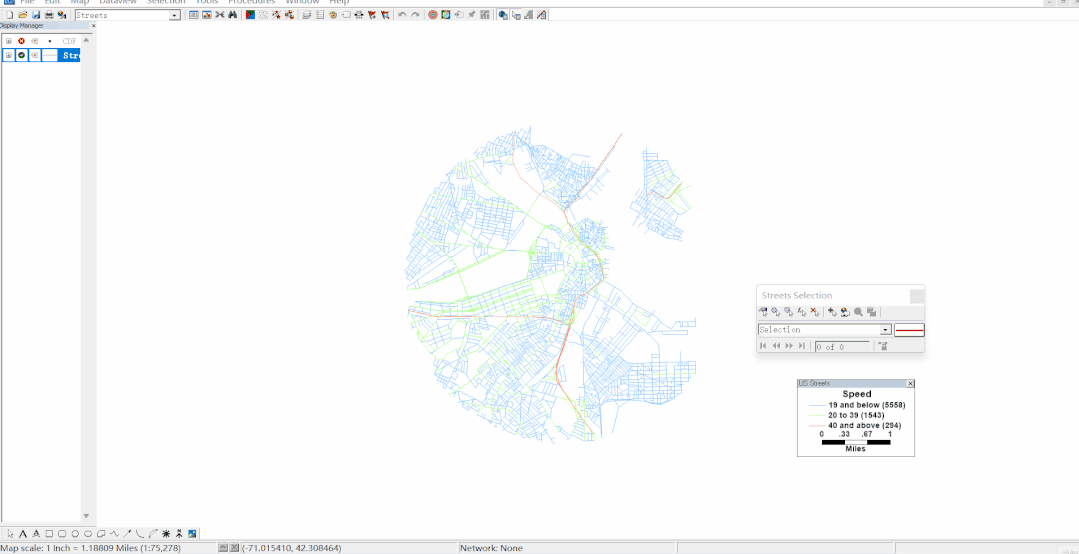The image size is (1079, 554).
Task: Open a file with the folder icon
Action: click(23, 14)
